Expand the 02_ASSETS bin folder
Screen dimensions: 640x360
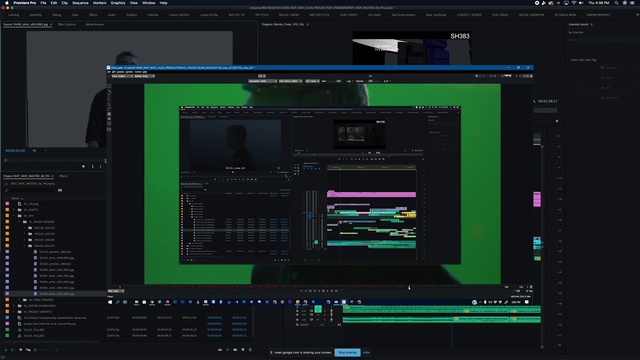[14, 209]
